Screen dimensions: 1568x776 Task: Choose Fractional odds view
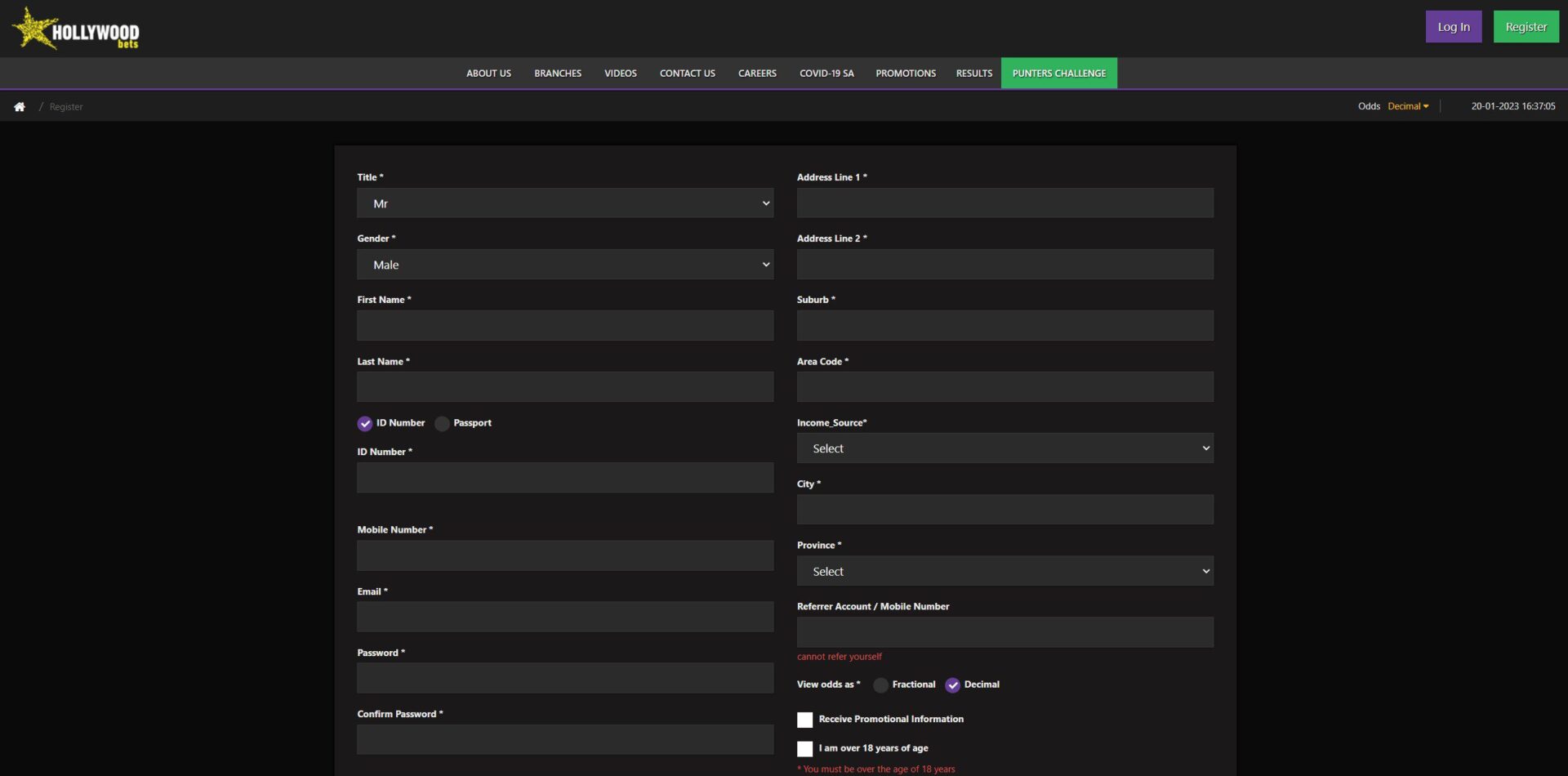pyautogui.click(x=880, y=685)
